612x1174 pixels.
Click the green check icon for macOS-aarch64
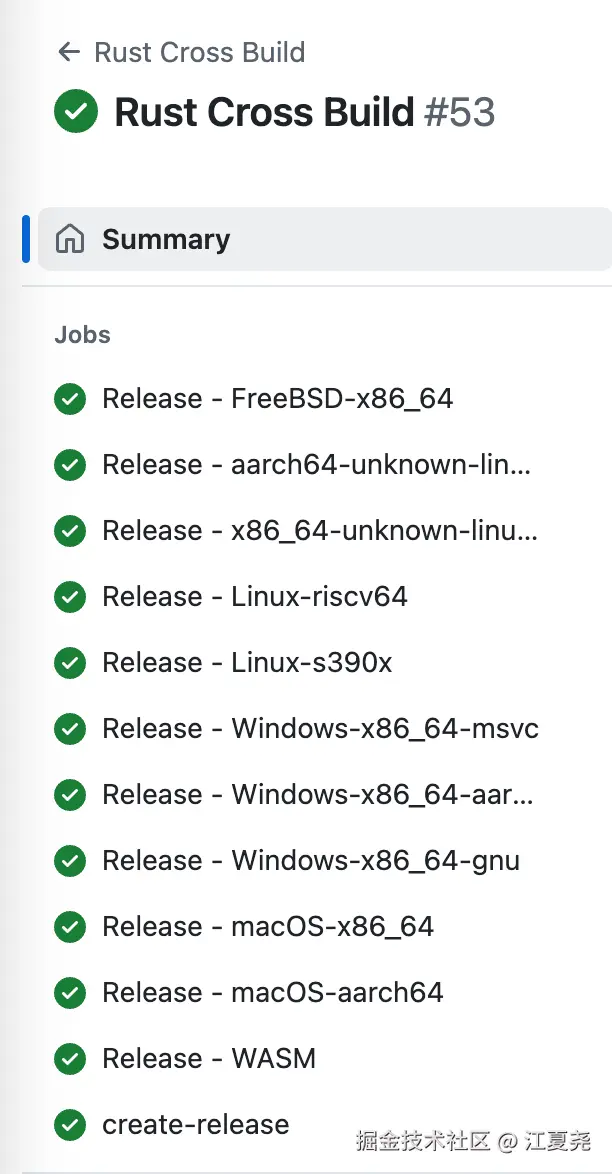point(70,993)
